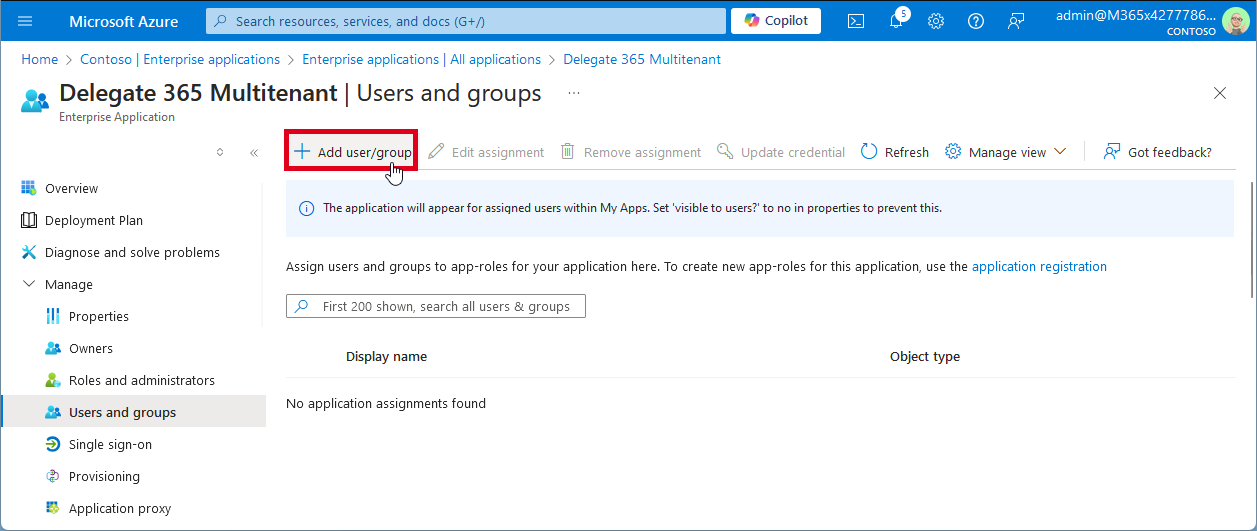Open the Azure portal hamburger menu
Viewport: 1257px width, 531px height.
click(25, 21)
